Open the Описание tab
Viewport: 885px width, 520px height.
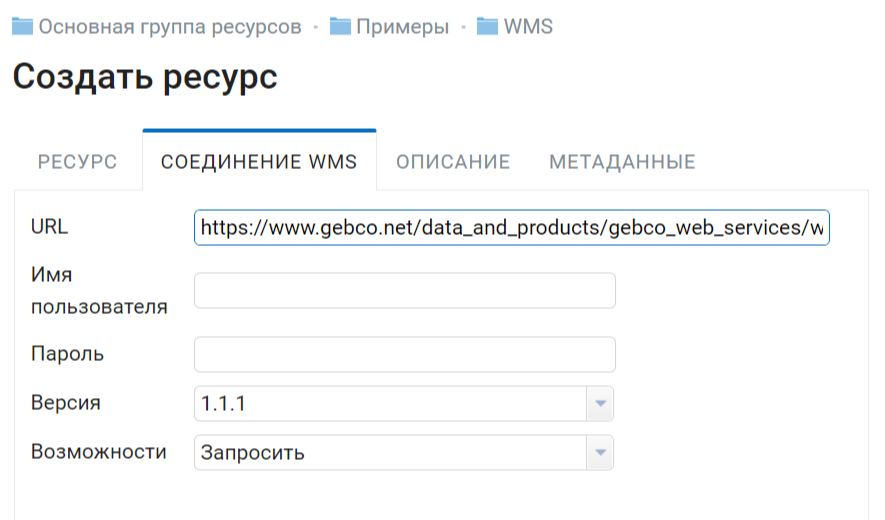tap(453, 162)
